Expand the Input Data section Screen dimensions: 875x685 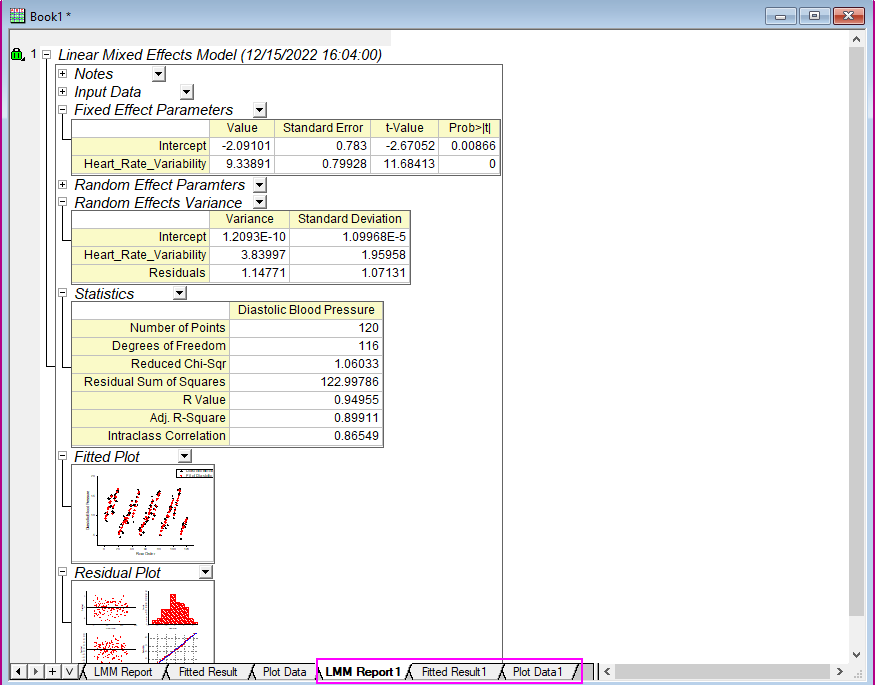click(x=63, y=92)
